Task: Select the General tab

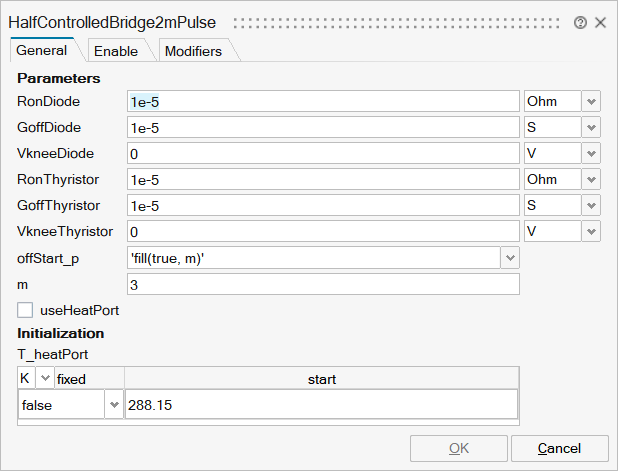Action: click(42, 51)
